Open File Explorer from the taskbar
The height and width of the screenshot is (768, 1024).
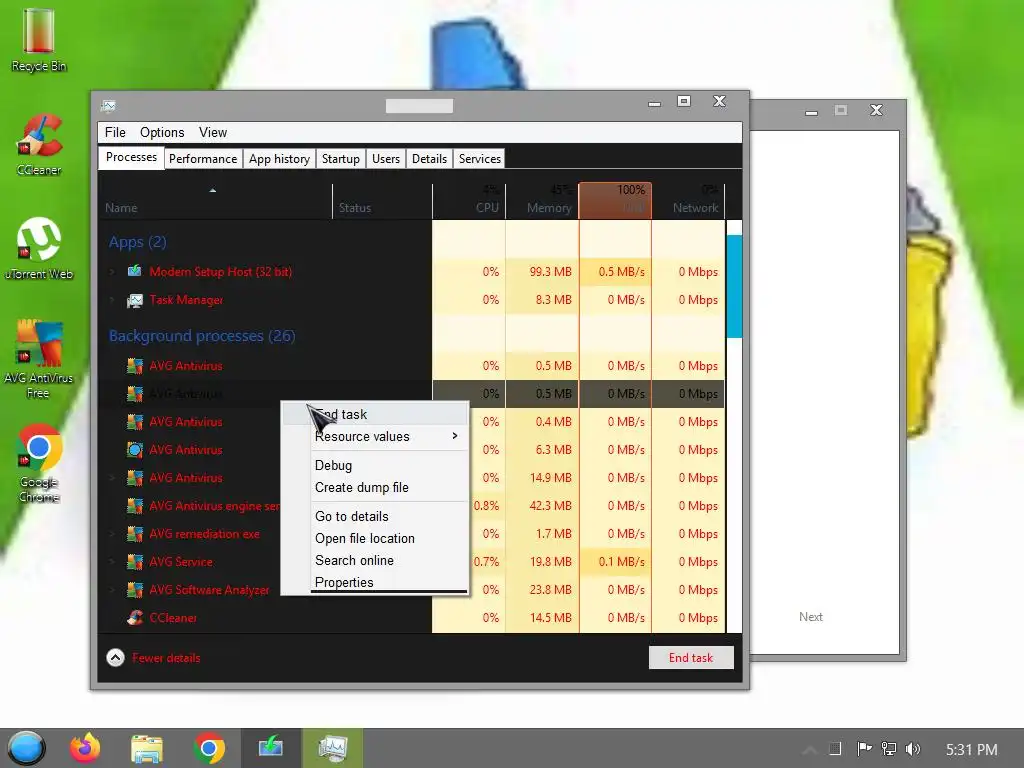146,748
